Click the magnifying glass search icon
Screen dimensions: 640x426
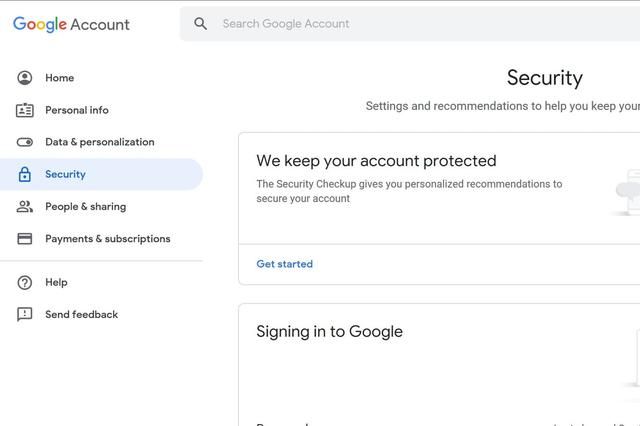pyautogui.click(x=201, y=24)
